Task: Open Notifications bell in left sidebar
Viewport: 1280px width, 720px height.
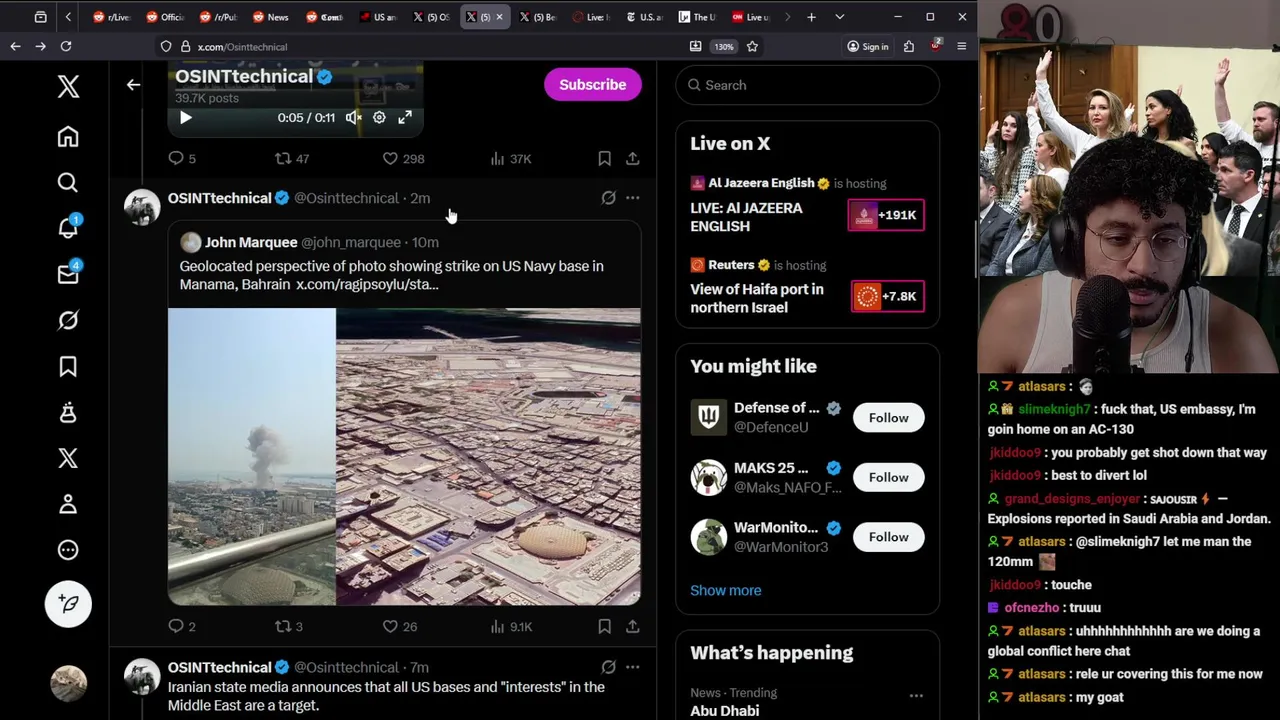Action: point(68,228)
